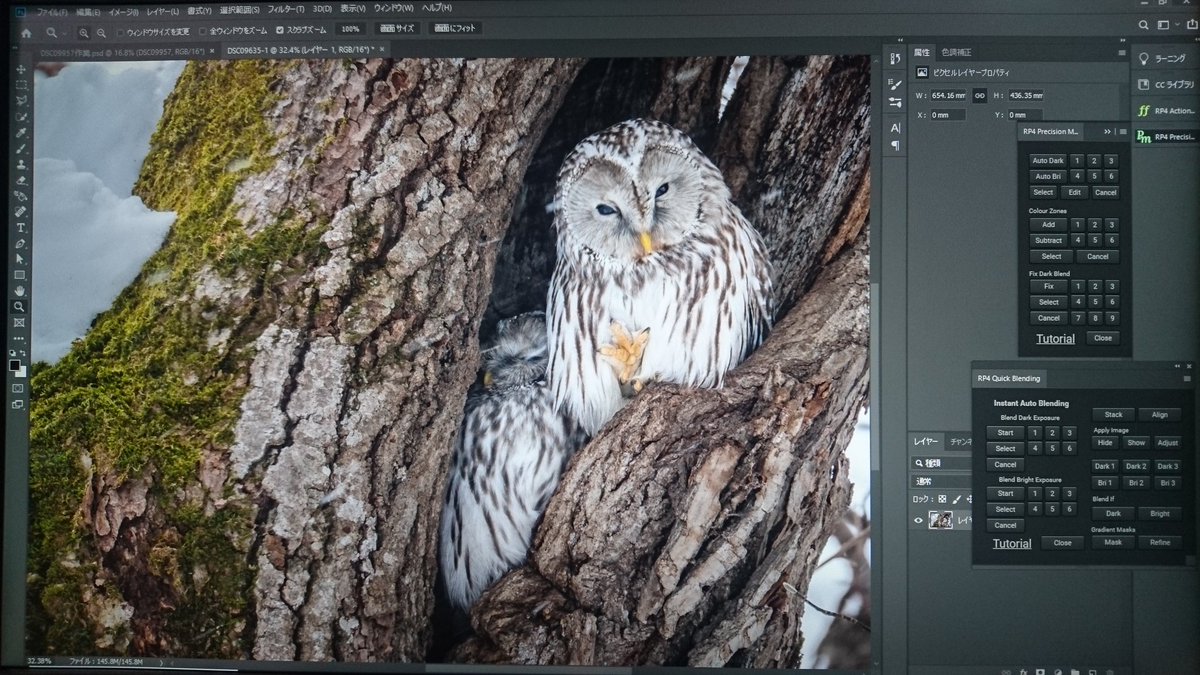The image size is (1200, 675).
Task: Click Auto Dark in RP4 Precision Masks
Action: click(x=1047, y=161)
